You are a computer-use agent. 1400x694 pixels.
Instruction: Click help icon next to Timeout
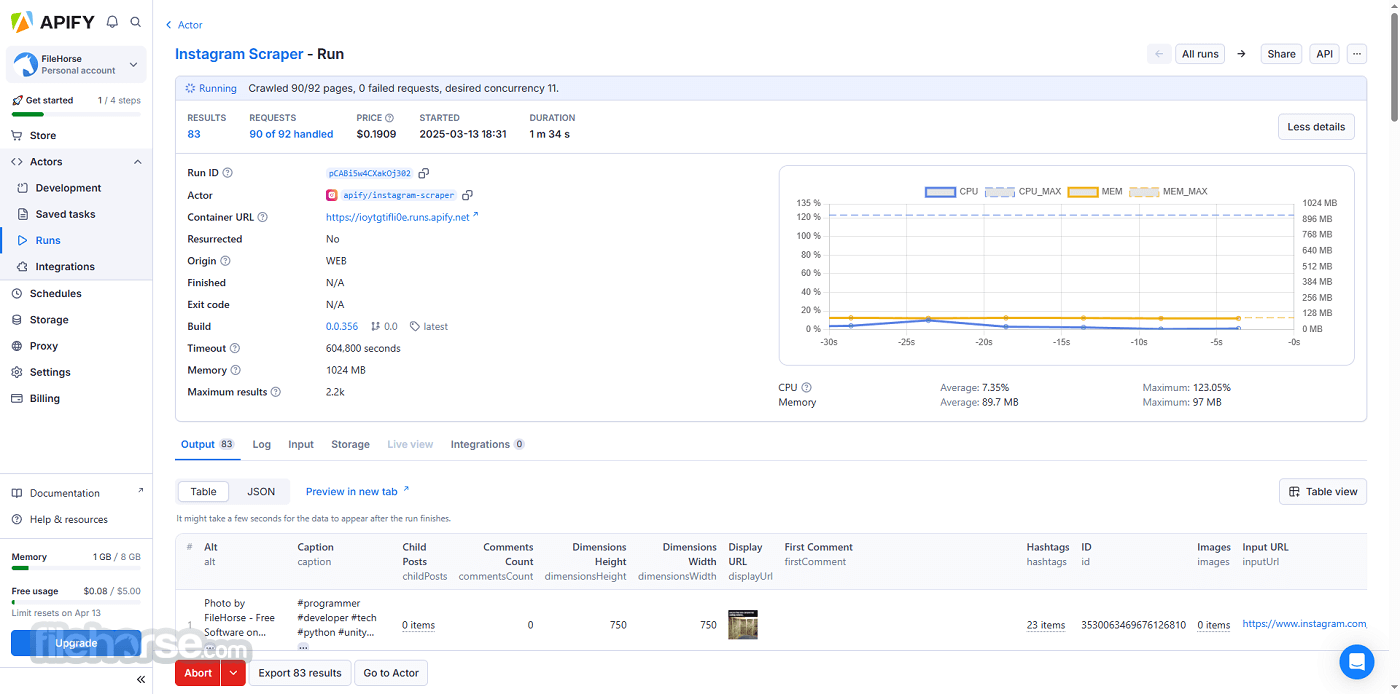point(235,348)
